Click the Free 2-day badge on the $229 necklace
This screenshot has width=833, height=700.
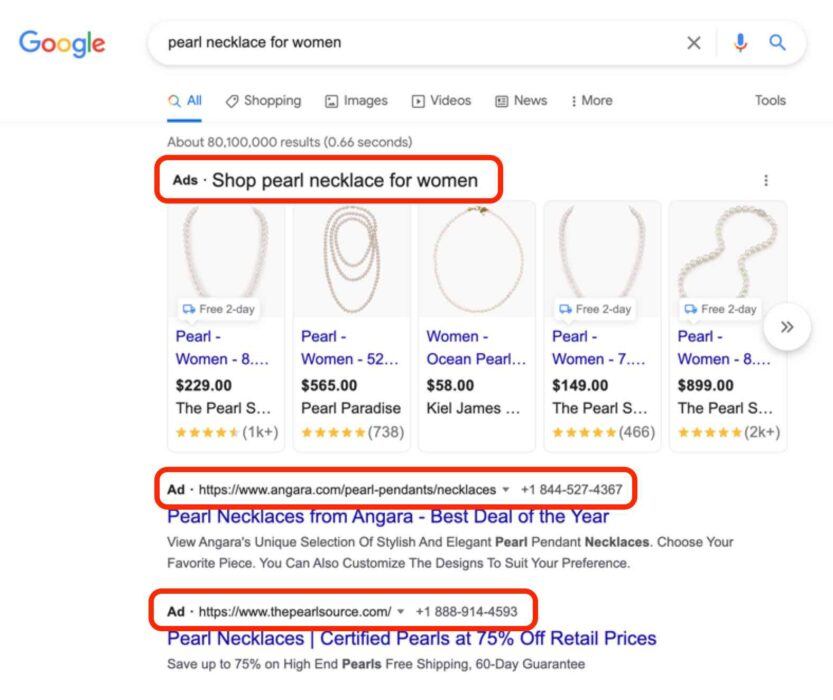(x=218, y=309)
